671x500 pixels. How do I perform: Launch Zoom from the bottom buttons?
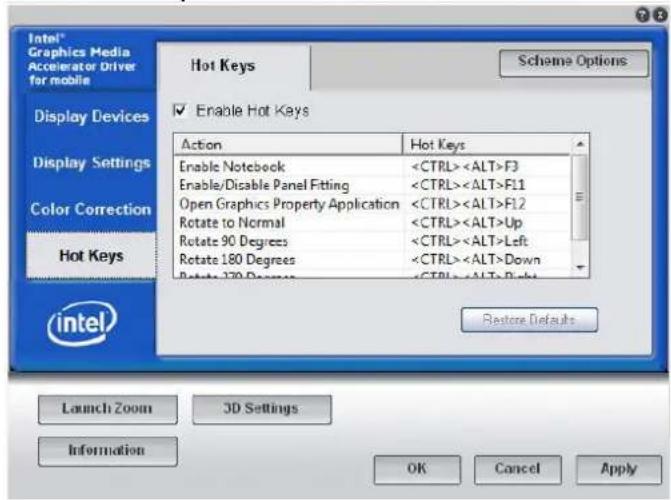pyautogui.click(x=107, y=409)
